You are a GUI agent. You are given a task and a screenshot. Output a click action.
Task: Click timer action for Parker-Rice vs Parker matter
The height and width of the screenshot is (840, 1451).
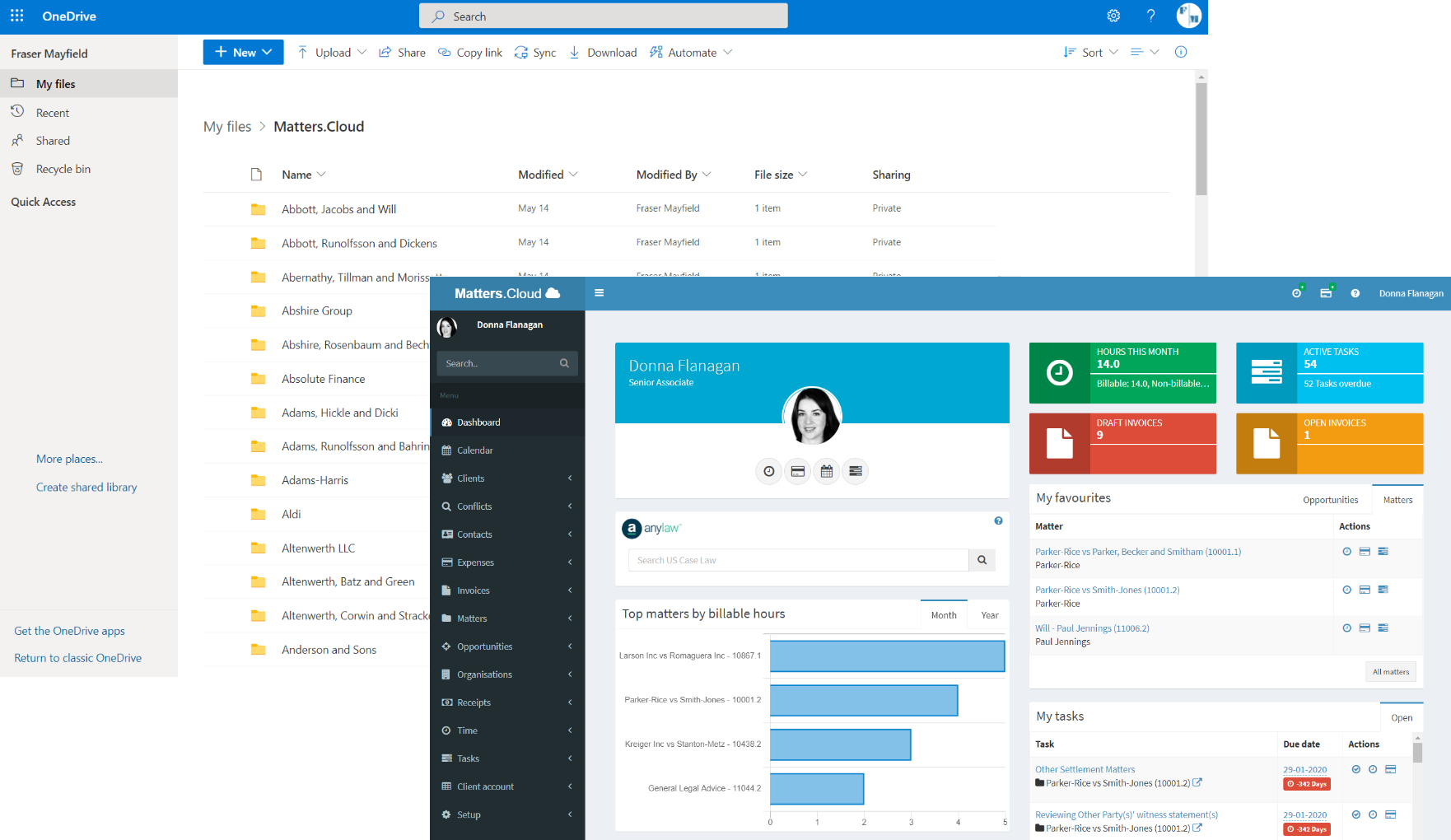(x=1347, y=552)
